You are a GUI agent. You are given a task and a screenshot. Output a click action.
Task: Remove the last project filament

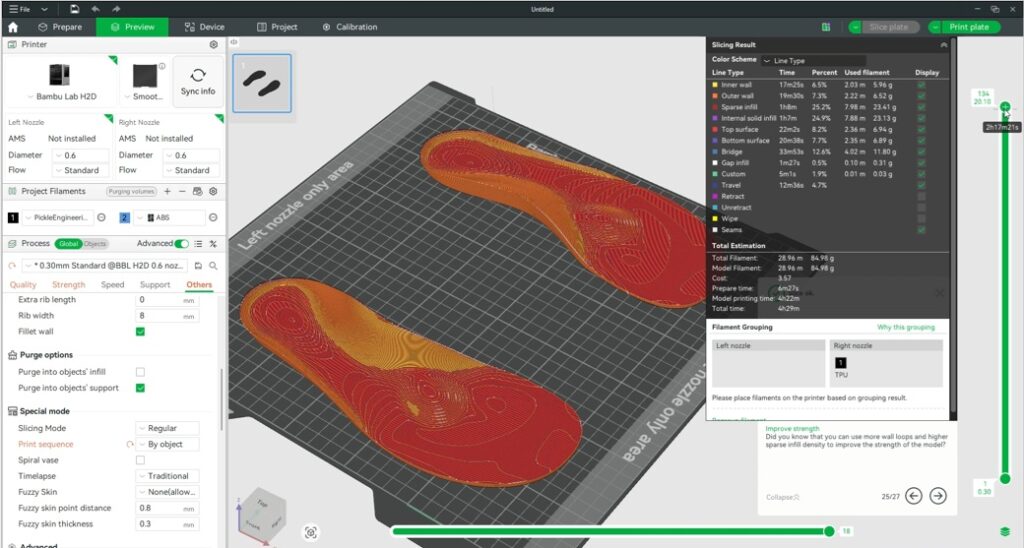pyautogui.click(x=182, y=191)
